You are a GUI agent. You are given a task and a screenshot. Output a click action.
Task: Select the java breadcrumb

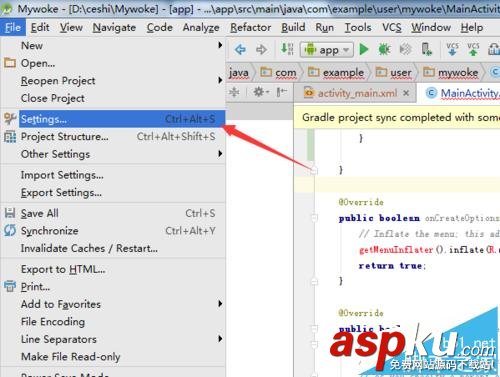tap(239, 73)
